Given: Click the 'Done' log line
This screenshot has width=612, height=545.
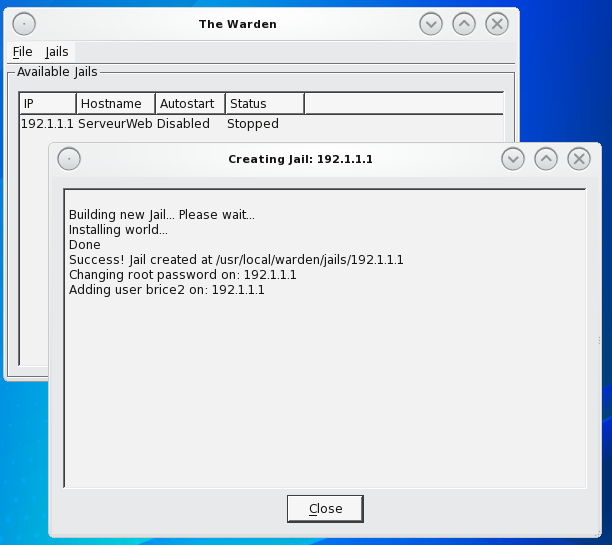Looking at the screenshot, I should [x=85, y=245].
